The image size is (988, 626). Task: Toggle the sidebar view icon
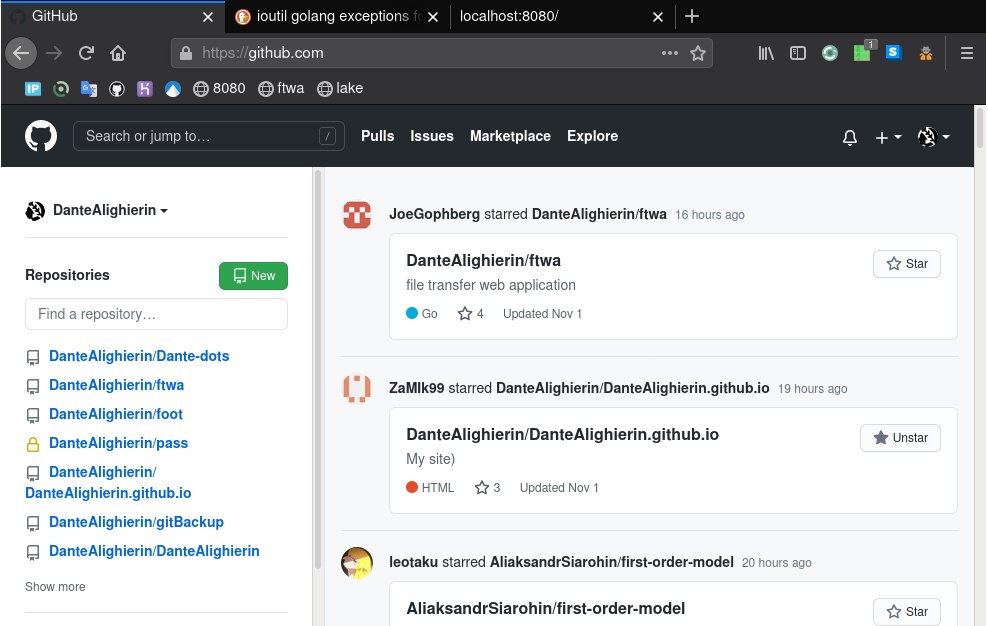tap(798, 53)
